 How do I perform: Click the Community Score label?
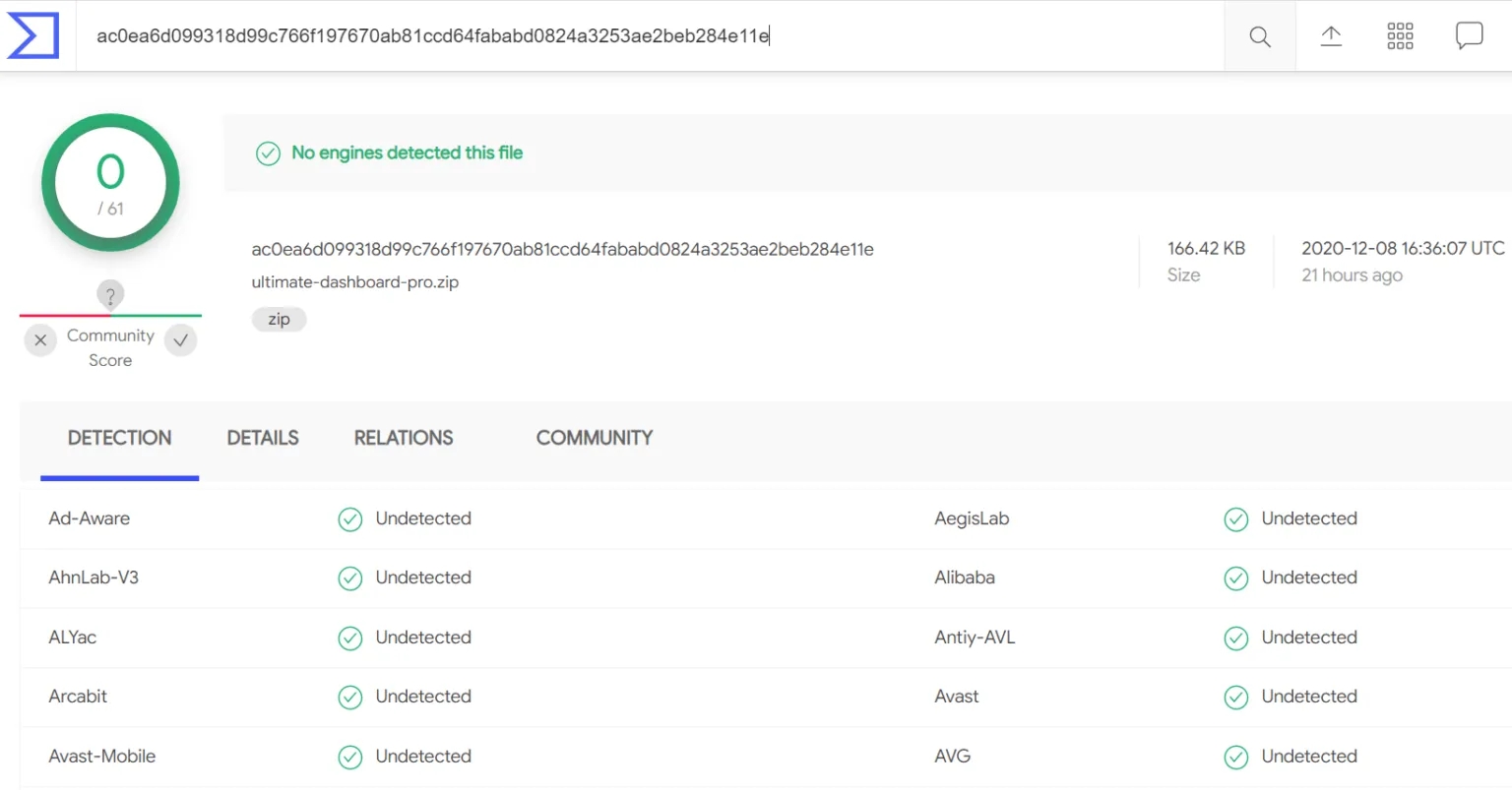tap(110, 347)
